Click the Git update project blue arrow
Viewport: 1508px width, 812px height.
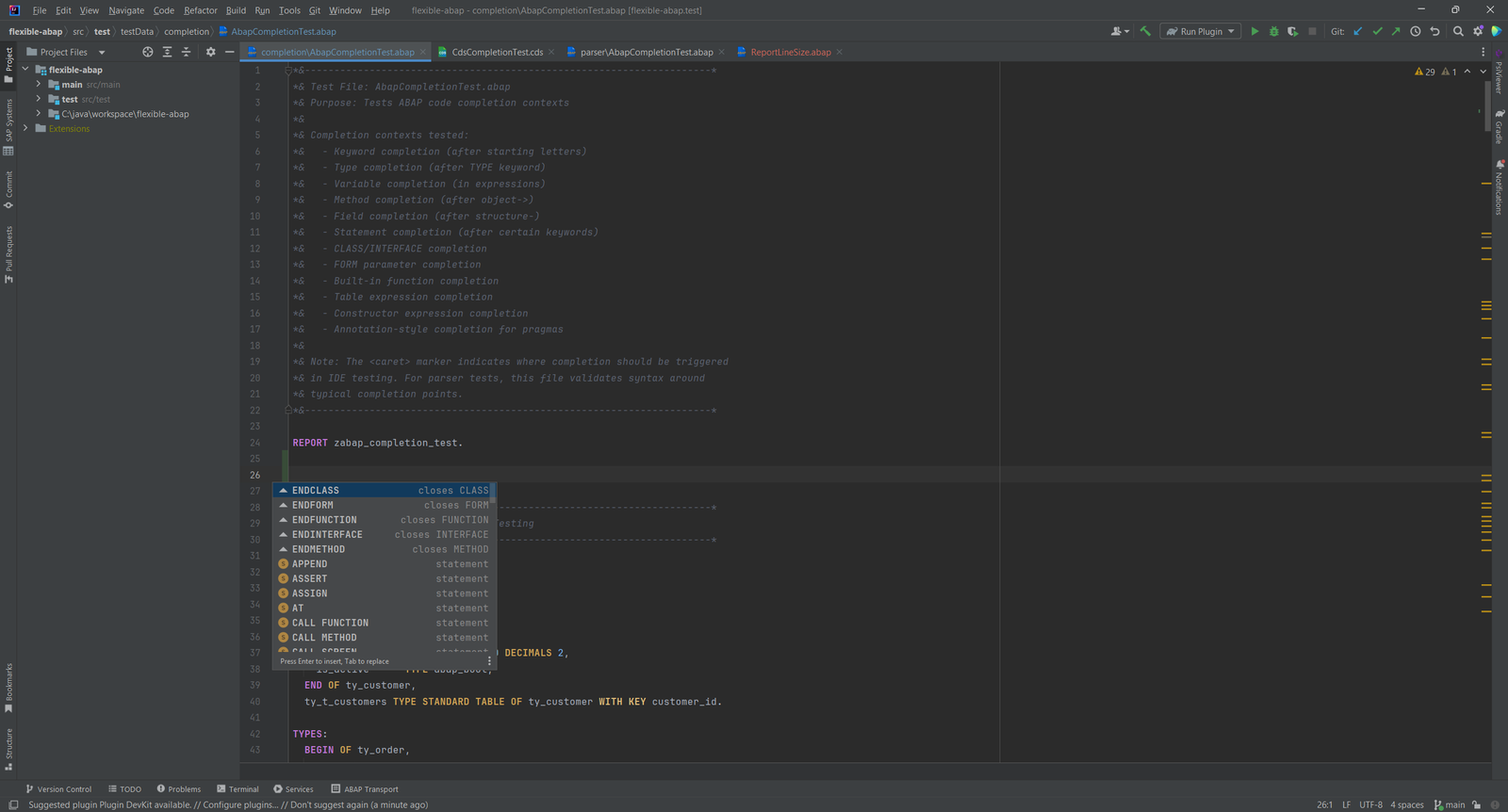coord(1358,31)
